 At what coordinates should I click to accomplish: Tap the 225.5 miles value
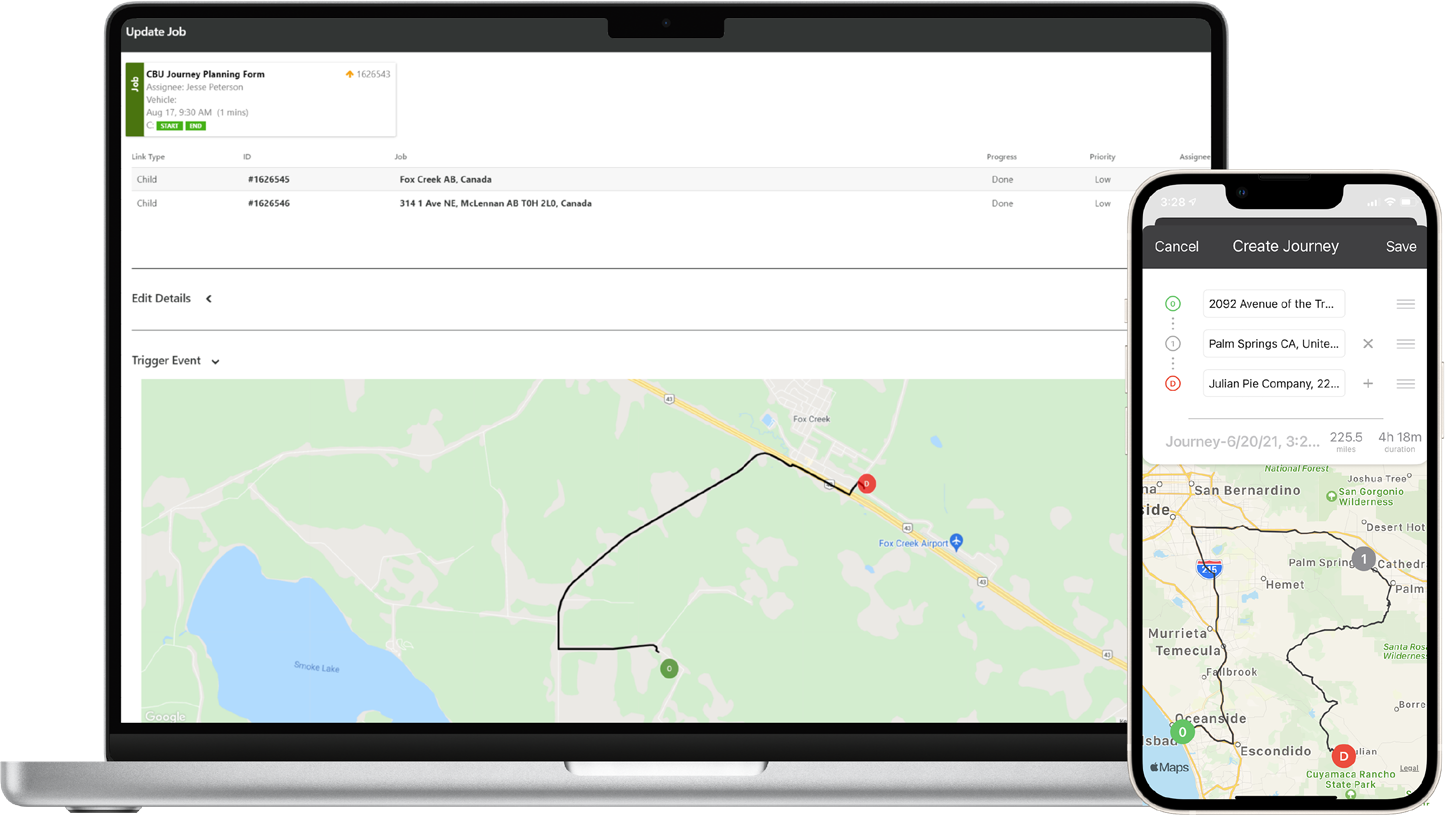pyautogui.click(x=1346, y=437)
